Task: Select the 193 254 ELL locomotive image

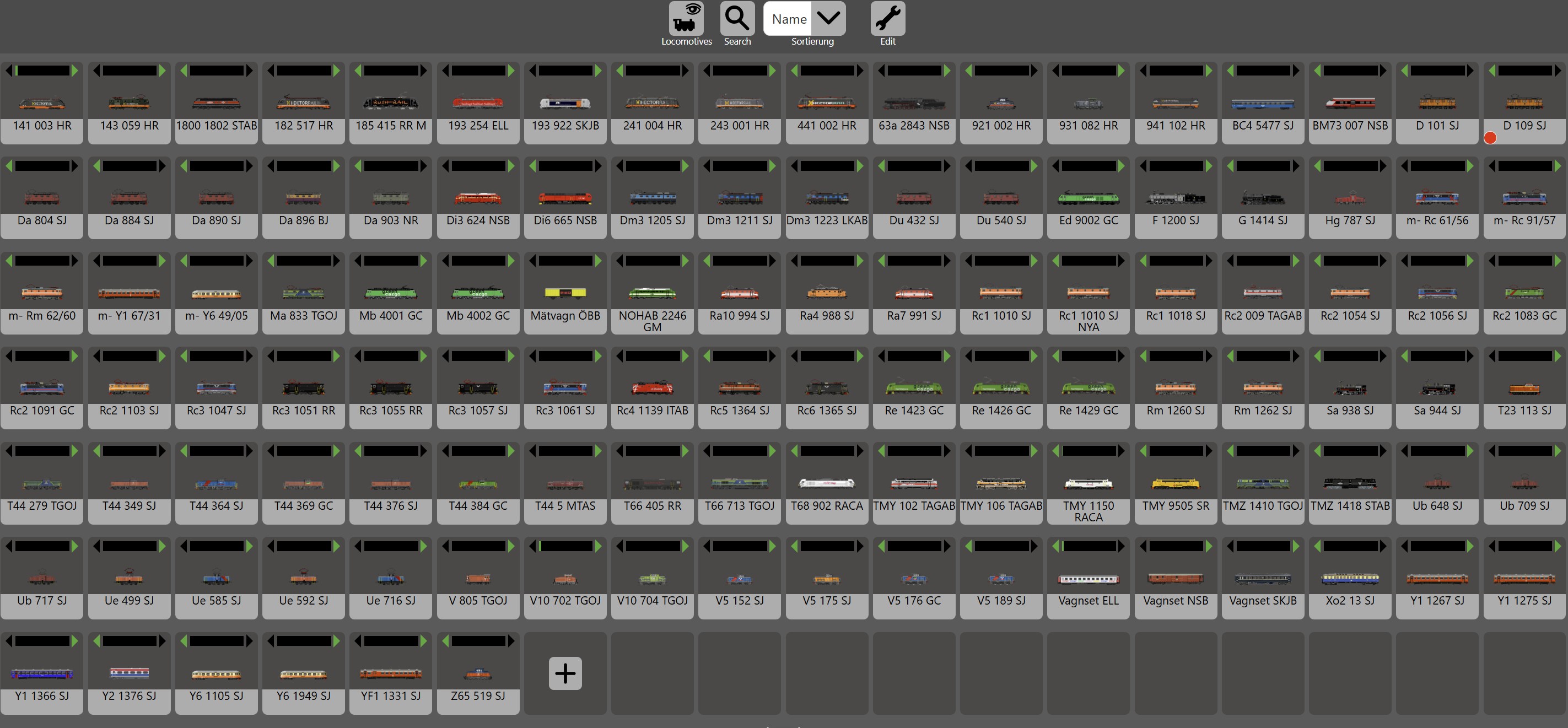Action: pos(478,103)
